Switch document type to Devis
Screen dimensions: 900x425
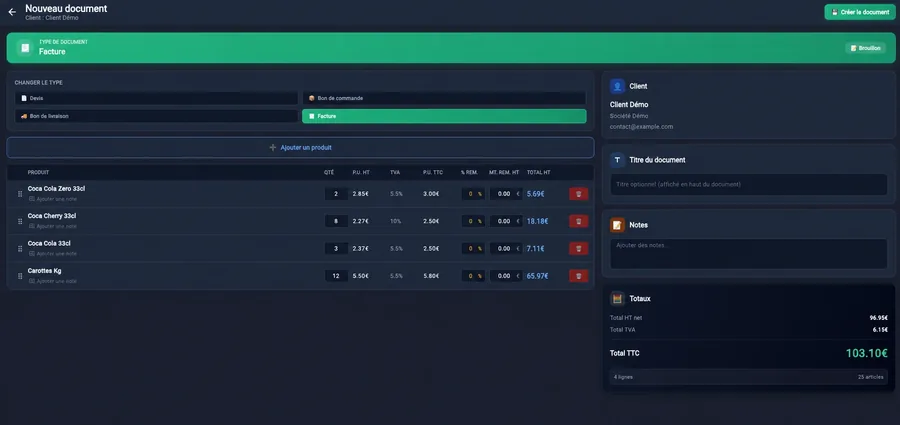click(156, 98)
